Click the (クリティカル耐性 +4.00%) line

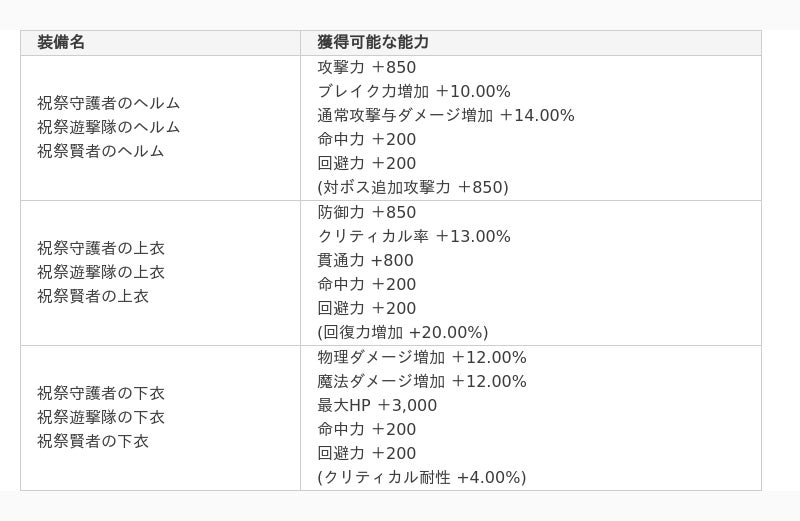pos(422,477)
